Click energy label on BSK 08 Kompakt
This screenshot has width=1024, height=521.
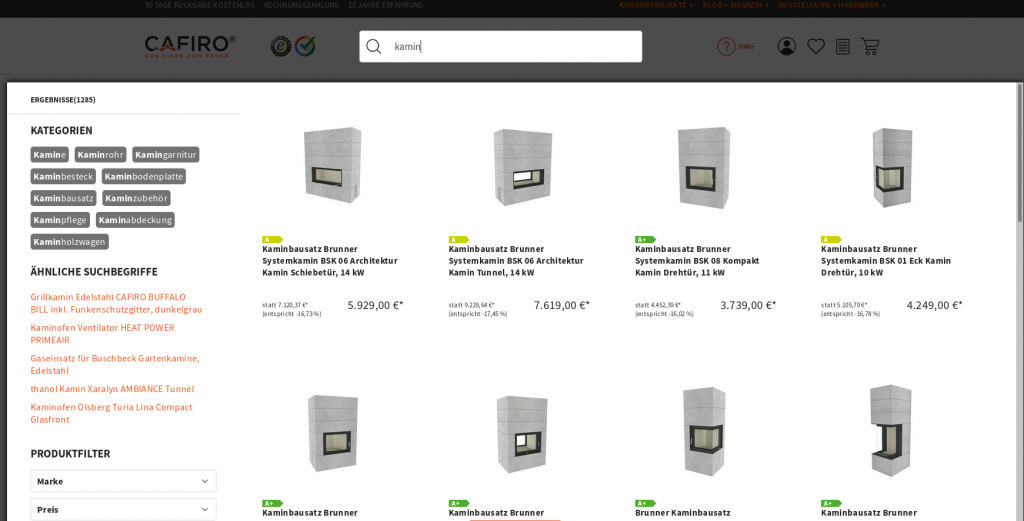pos(645,240)
